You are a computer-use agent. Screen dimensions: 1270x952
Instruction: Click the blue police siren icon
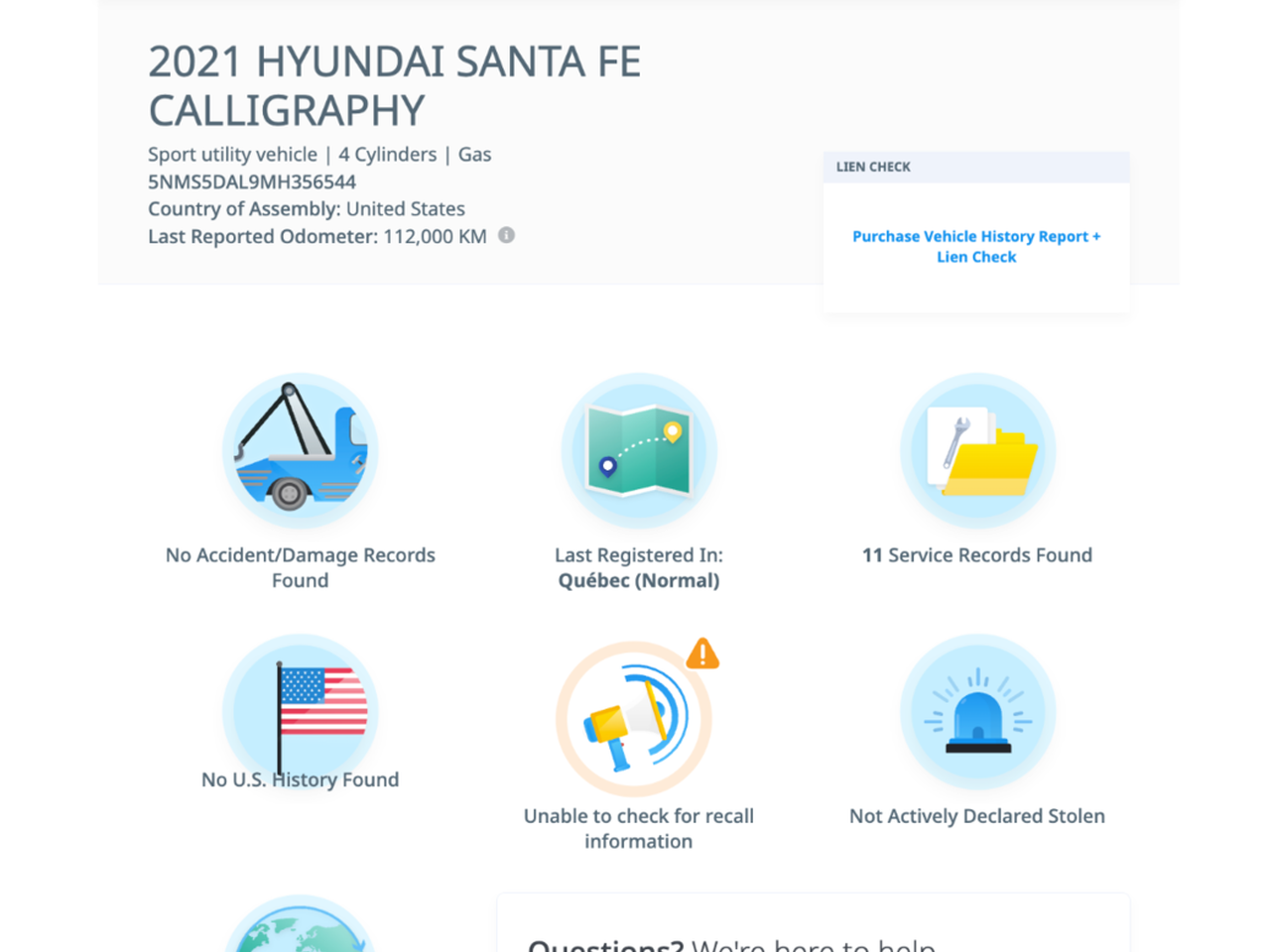pyautogui.click(x=977, y=712)
